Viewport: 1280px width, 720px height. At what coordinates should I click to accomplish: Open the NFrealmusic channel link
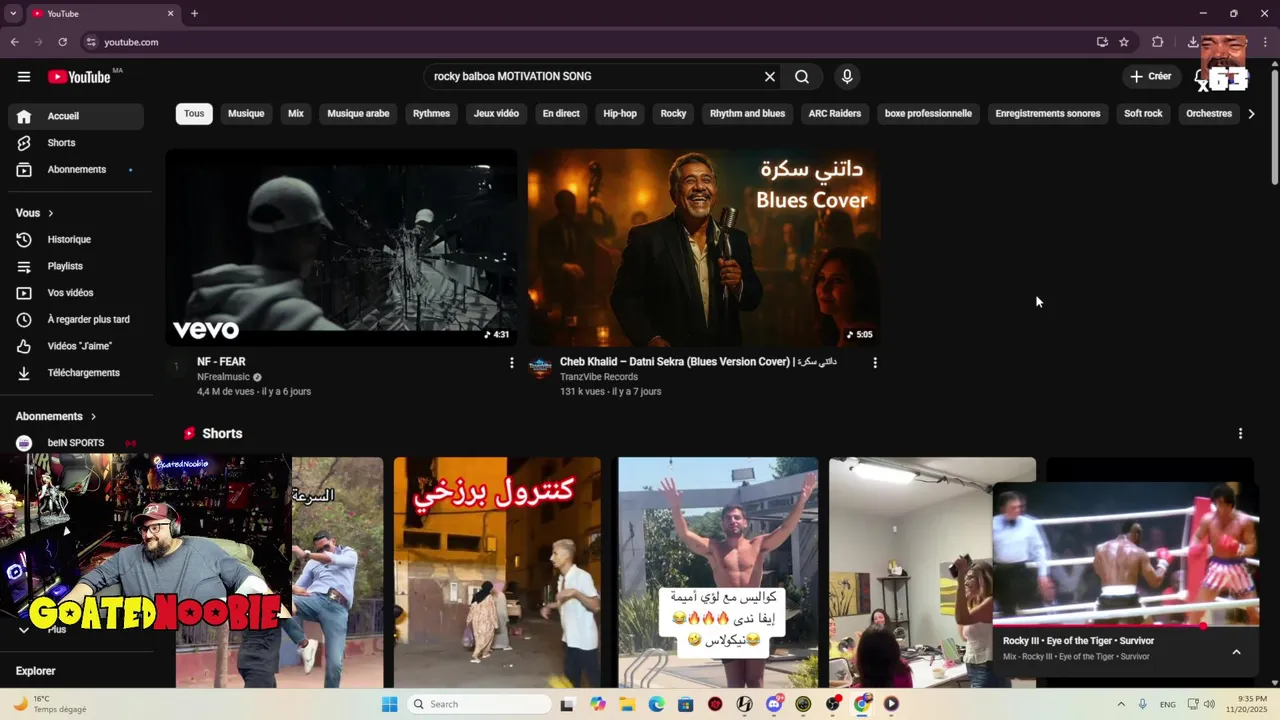[x=223, y=377]
